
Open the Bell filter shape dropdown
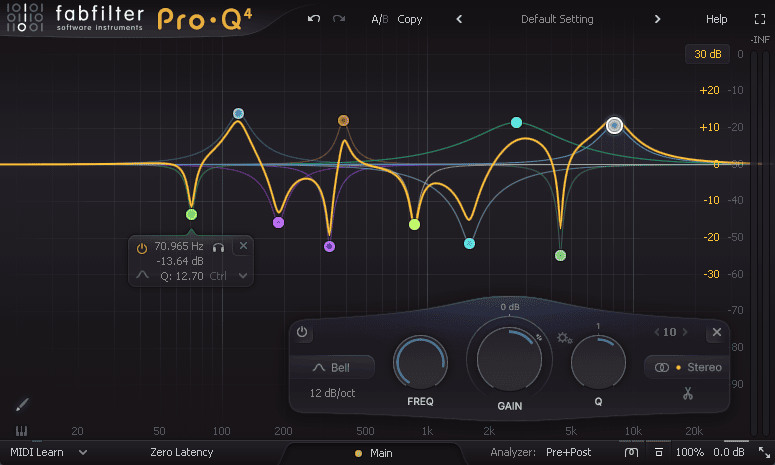pyautogui.click(x=332, y=367)
